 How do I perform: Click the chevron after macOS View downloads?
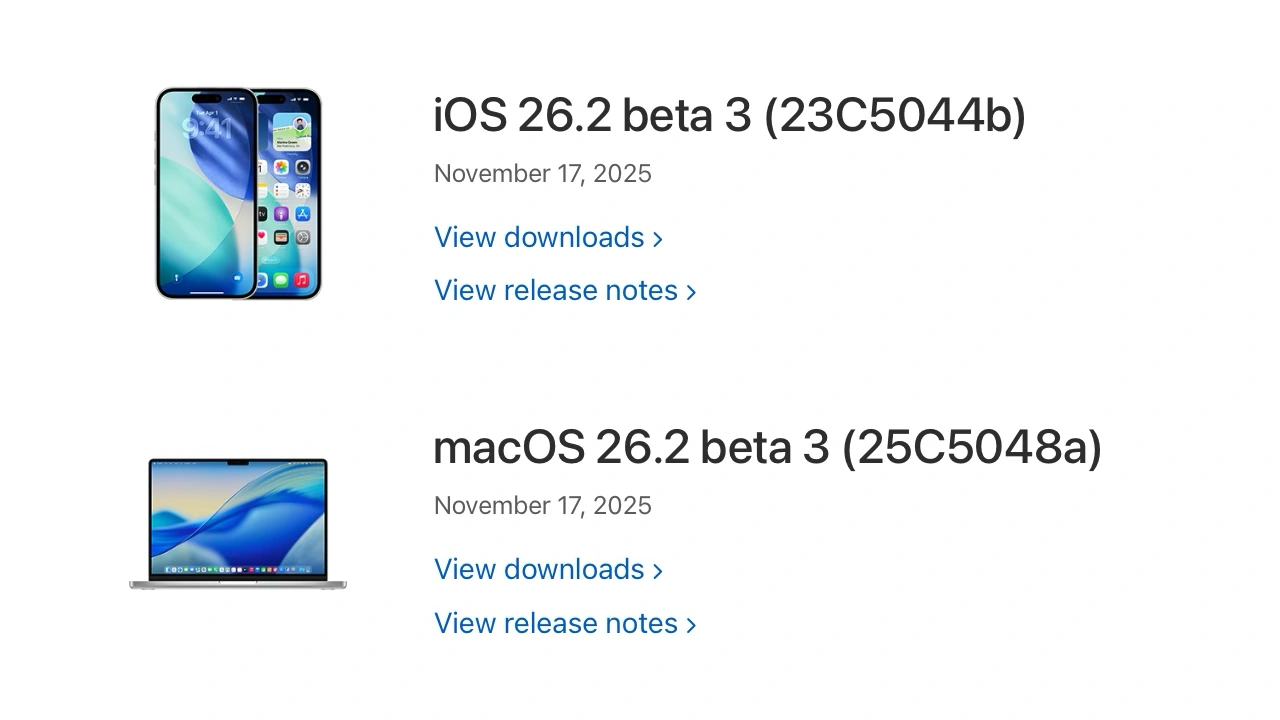pos(659,570)
